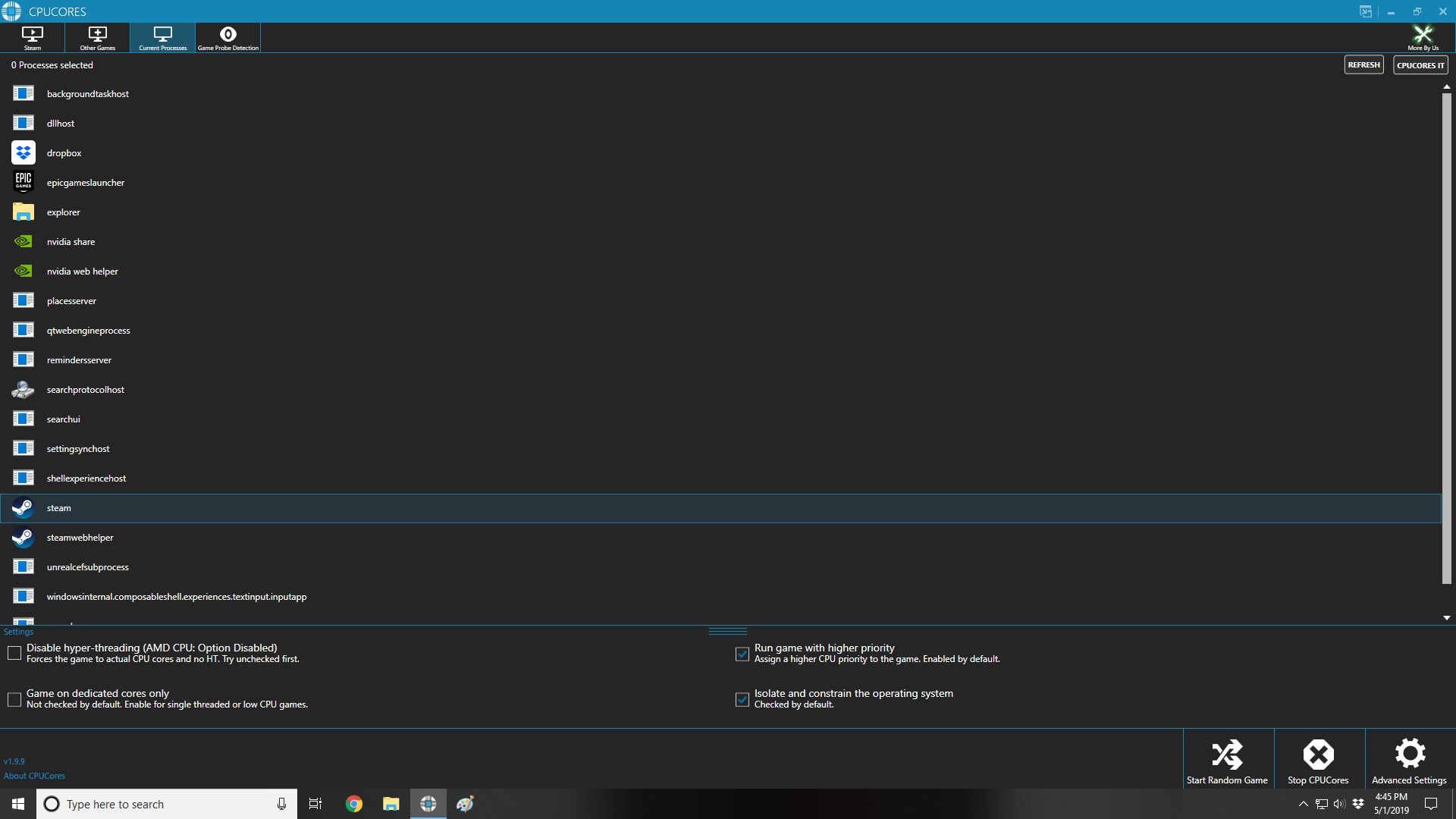Select unrealcefsubprocess from process list
Image resolution: width=1456 pixels, height=819 pixels.
87,566
